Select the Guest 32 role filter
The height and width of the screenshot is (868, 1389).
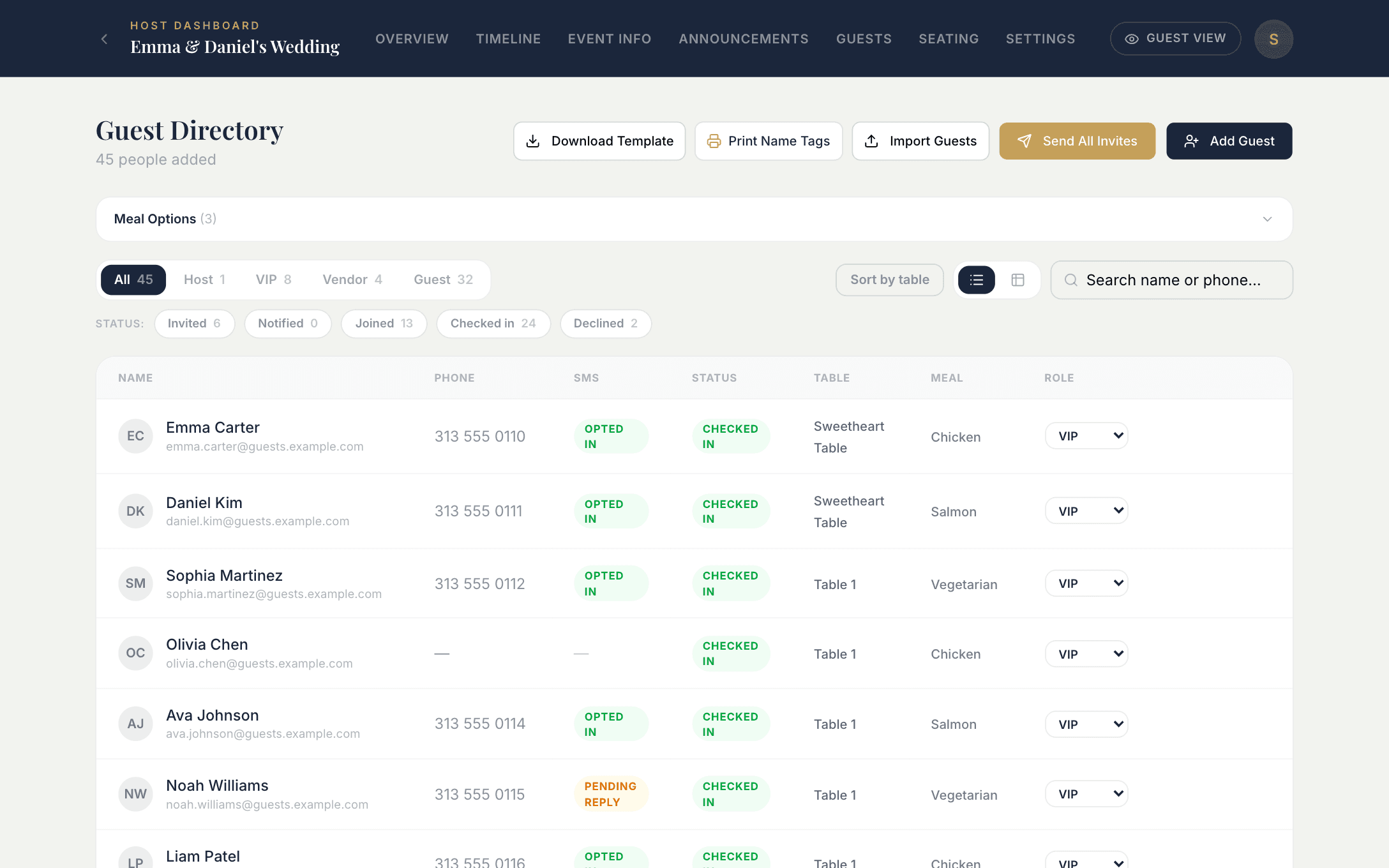[443, 280]
